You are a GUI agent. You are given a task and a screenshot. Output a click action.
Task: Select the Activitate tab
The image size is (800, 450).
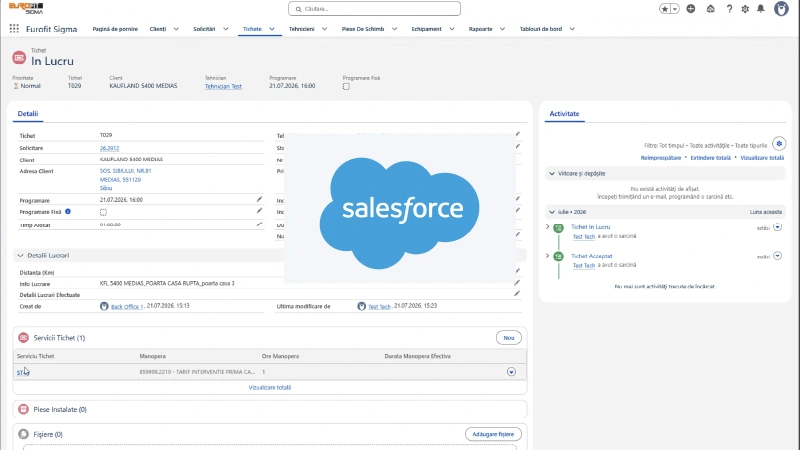pos(564,114)
